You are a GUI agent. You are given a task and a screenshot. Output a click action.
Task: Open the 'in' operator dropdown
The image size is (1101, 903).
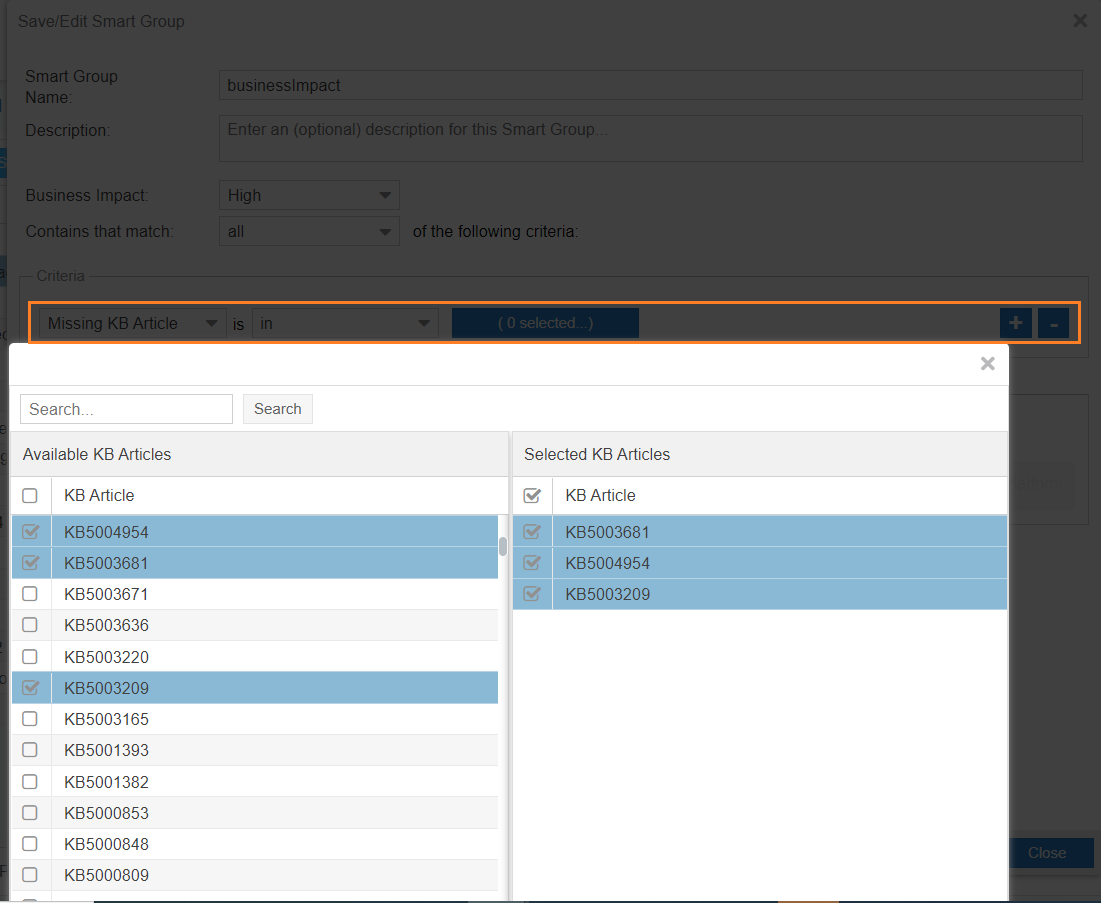[x=345, y=324]
